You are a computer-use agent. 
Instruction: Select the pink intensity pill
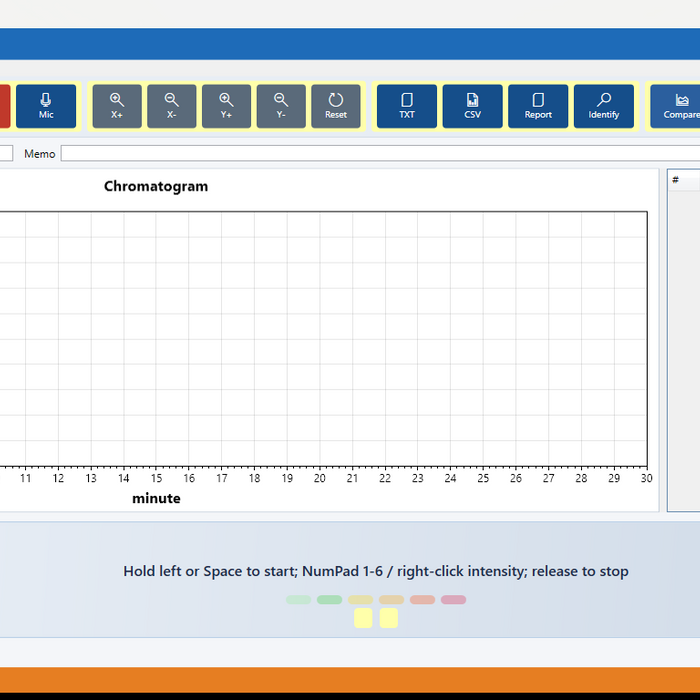[454, 600]
